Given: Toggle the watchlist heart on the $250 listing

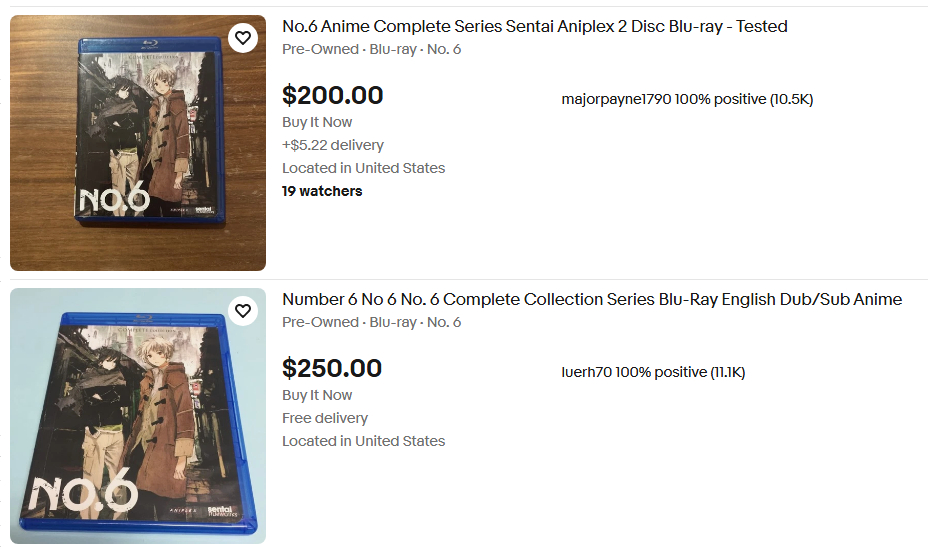Looking at the screenshot, I should 243,312.
